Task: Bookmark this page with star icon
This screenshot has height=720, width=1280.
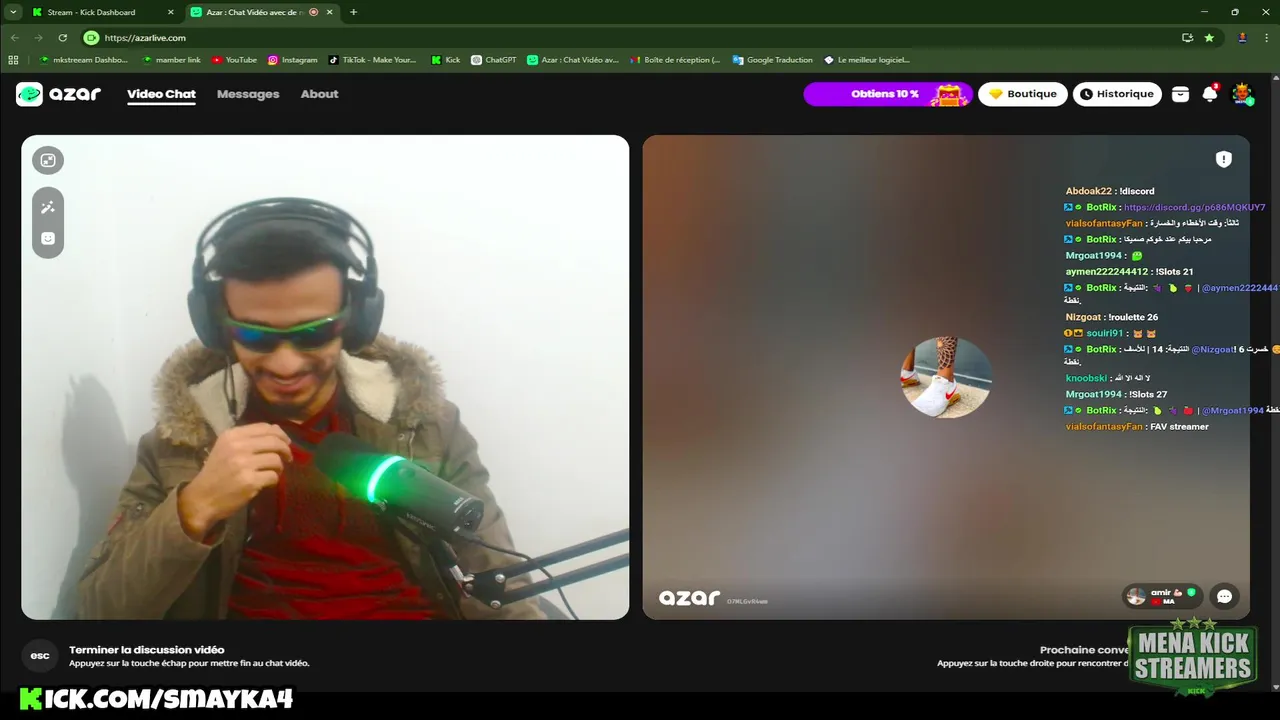Action: [x=1209, y=37]
